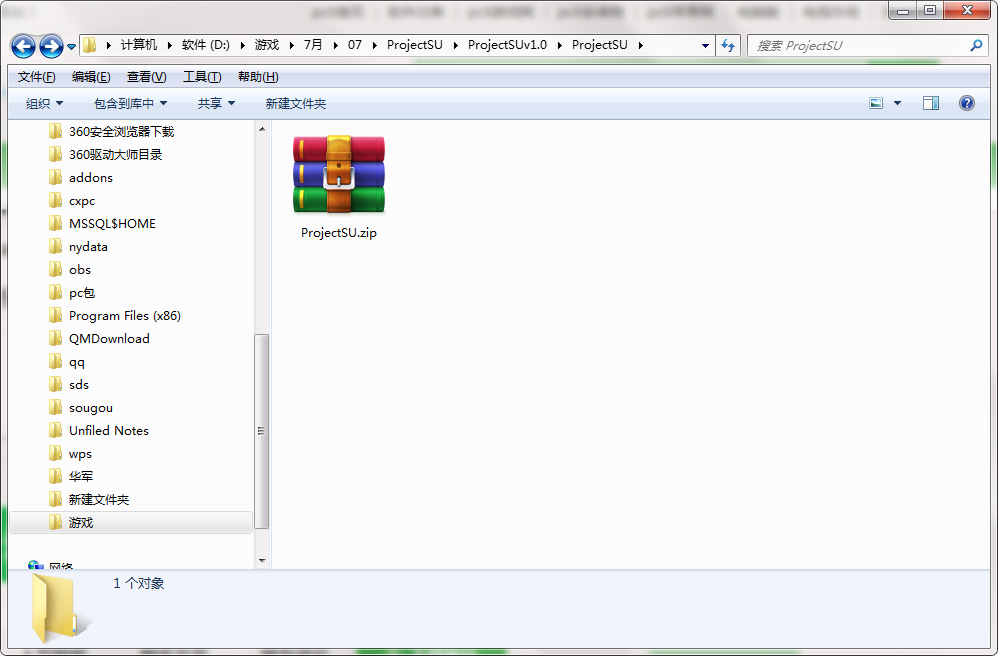998x656 pixels.
Task: Go back with the Back arrow button
Action: coord(24,46)
